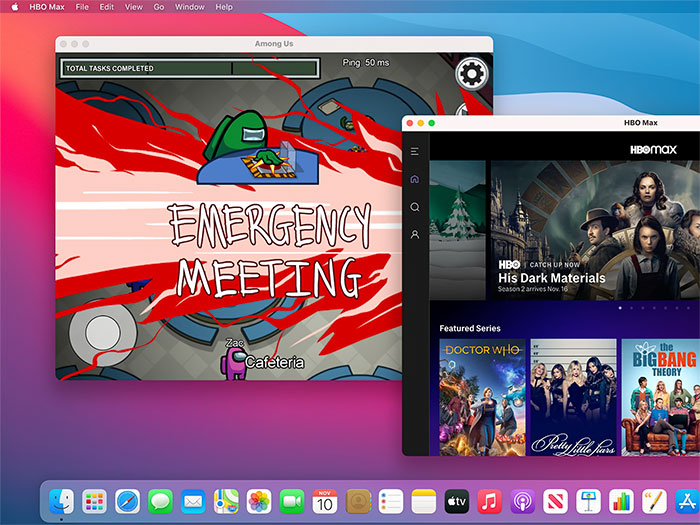Open Podcasts from the Dock

point(522,502)
